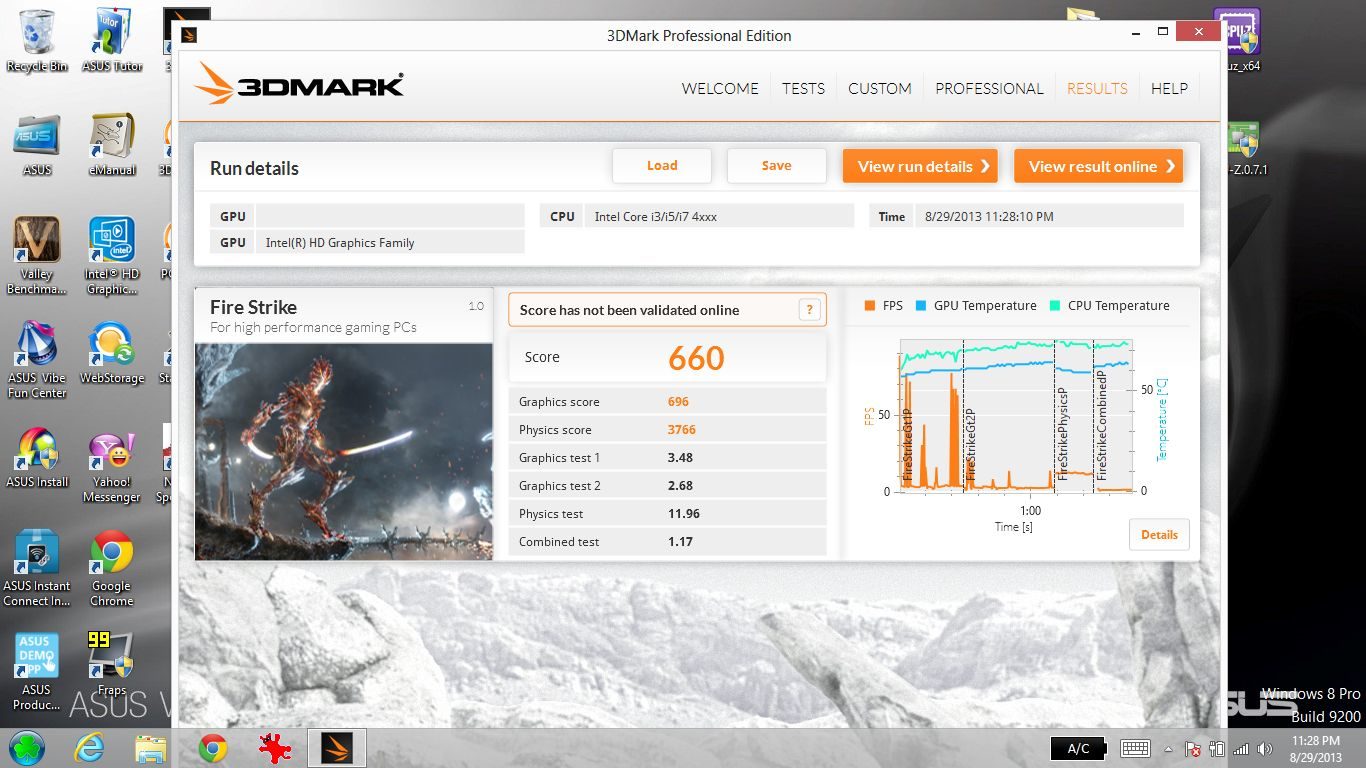Open Google Chrome from the taskbar
Screen dimensions: 1366x768
click(x=213, y=748)
